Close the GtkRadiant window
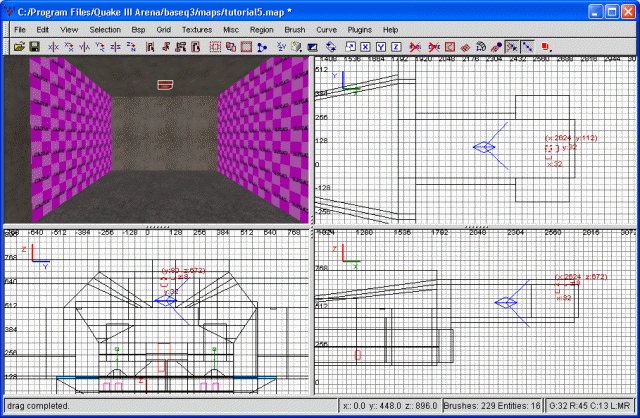Image resolution: width=640 pixels, height=418 pixels. click(x=628, y=12)
